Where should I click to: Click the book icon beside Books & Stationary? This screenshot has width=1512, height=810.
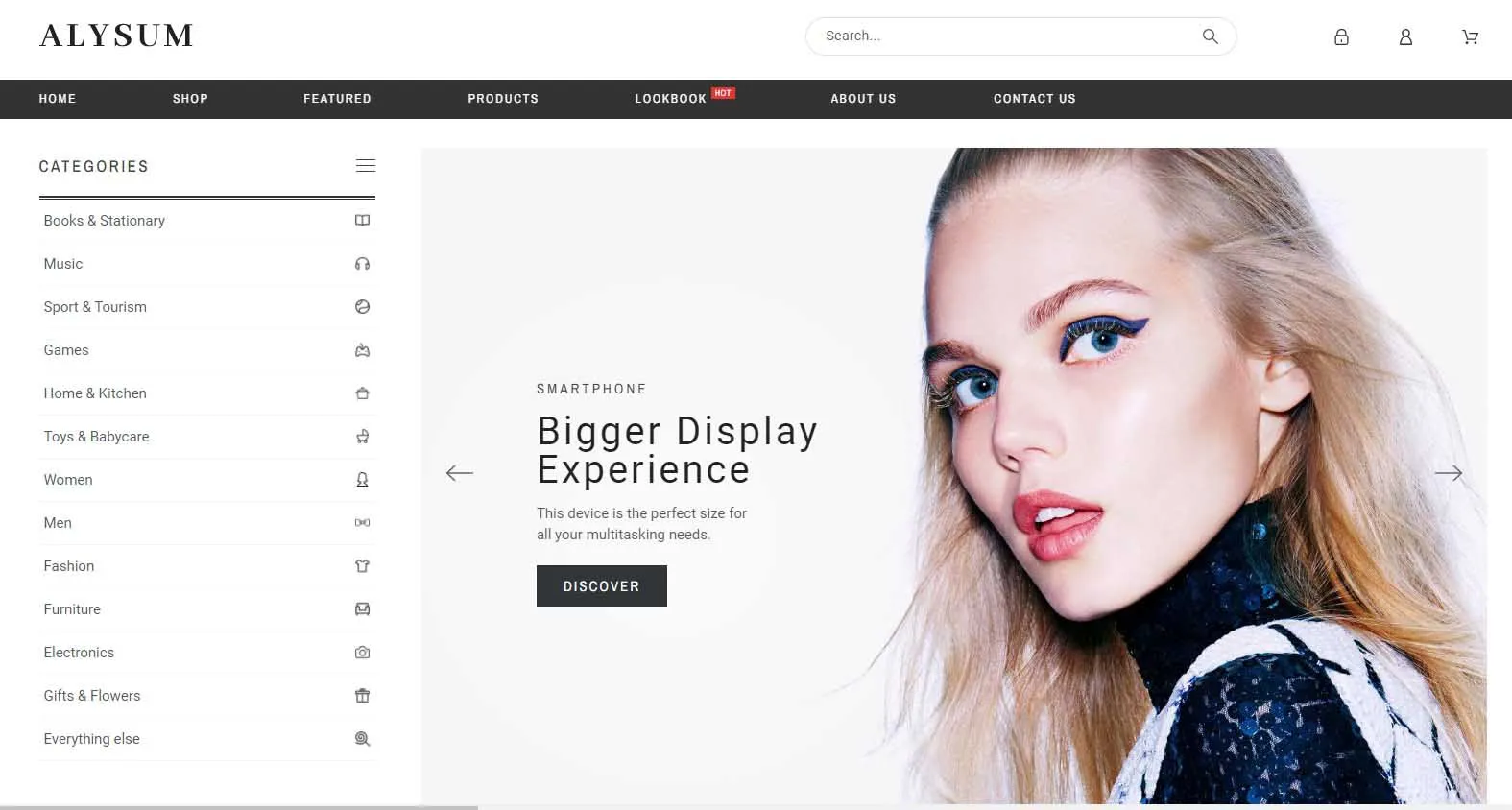click(x=362, y=221)
